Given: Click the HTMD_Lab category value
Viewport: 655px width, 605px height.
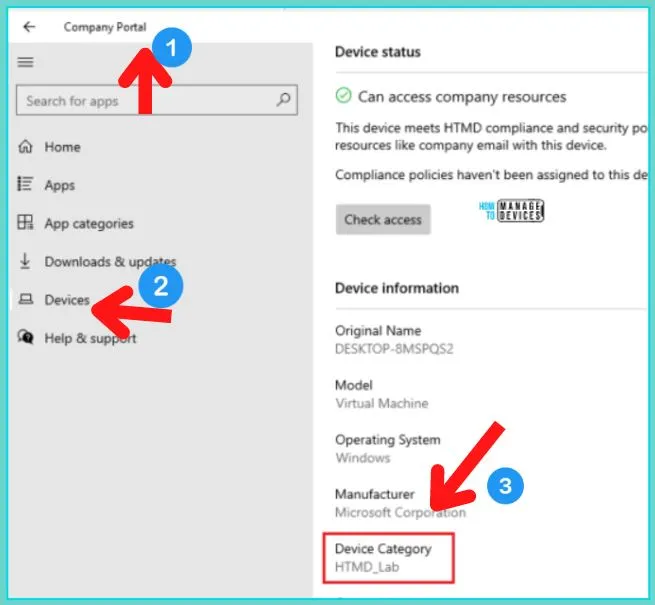Looking at the screenshot, I should [367, 567].
